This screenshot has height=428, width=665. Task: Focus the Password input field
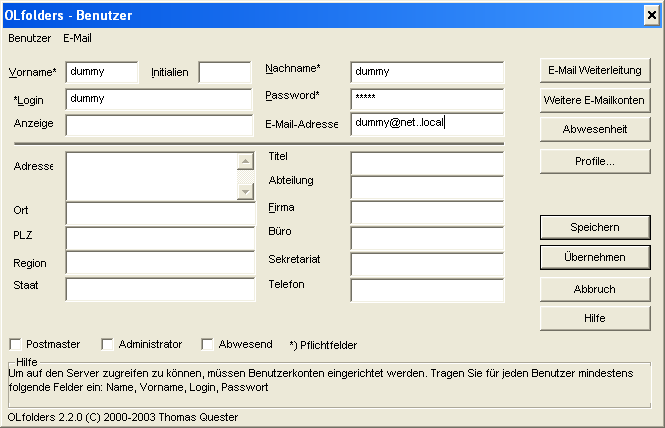pyautogui.click(x=427, y=98)
